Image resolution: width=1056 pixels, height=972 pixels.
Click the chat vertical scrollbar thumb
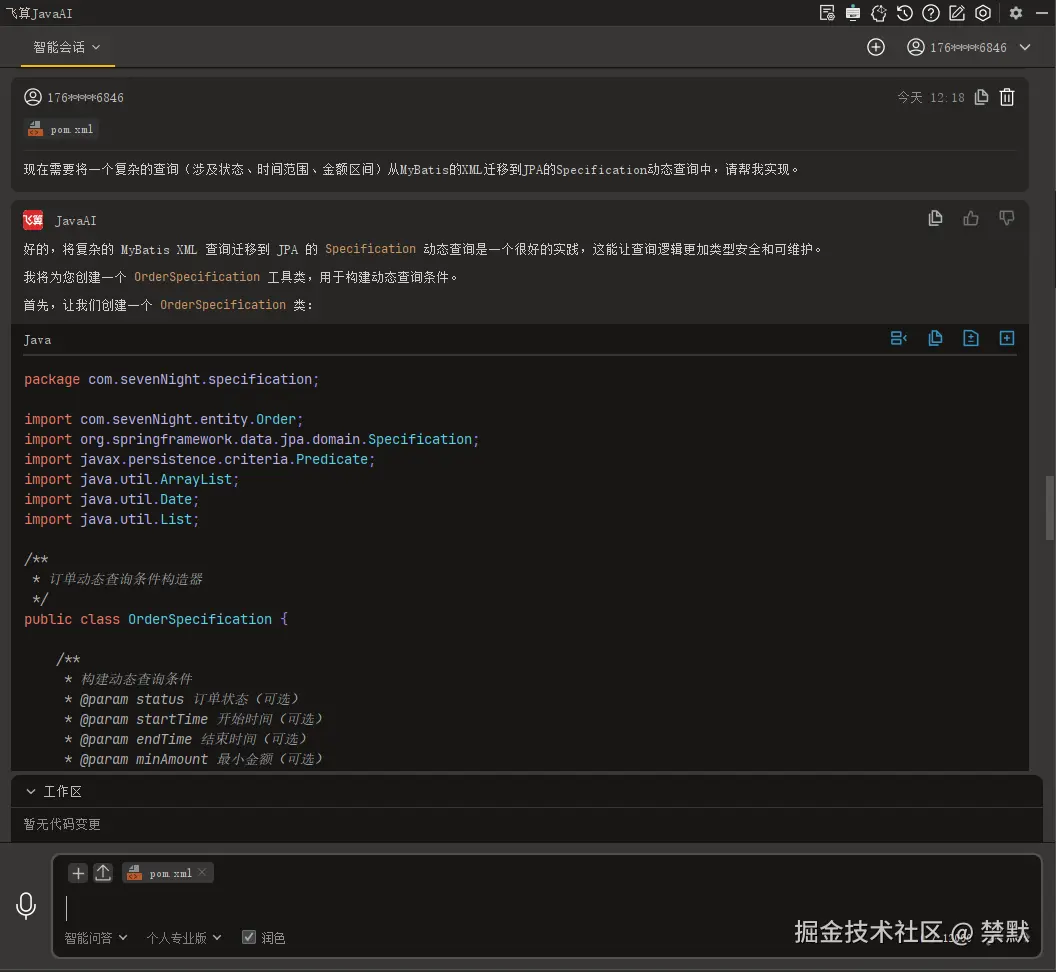(1049, 509)
